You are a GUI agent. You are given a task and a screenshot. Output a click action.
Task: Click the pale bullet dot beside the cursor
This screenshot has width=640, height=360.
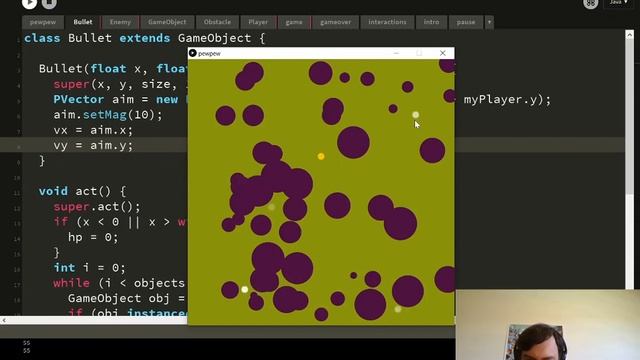tap(416, 115)
